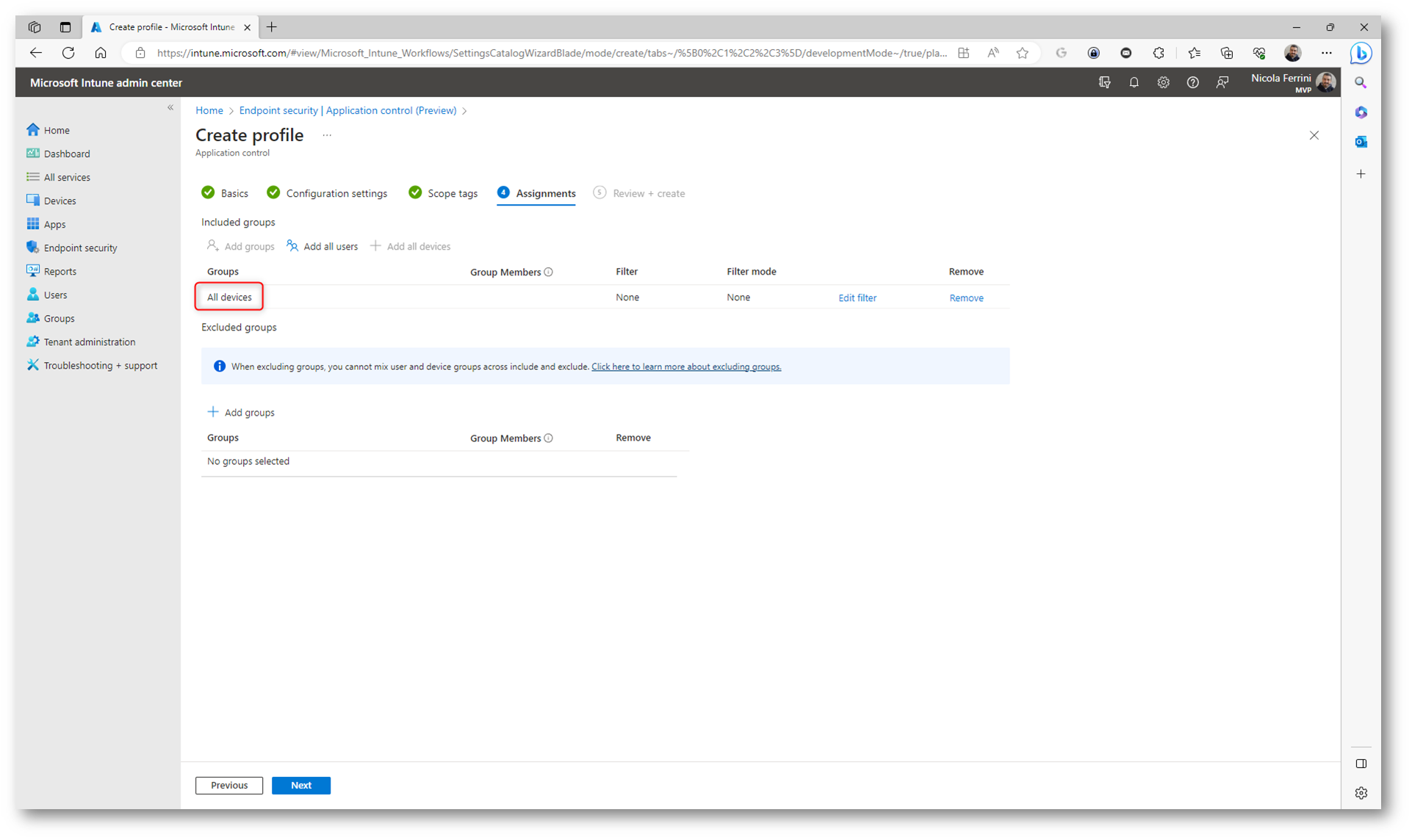This screenshot has height=840, width=1412.
Task: Open a new browser tab
Action: 272,27
